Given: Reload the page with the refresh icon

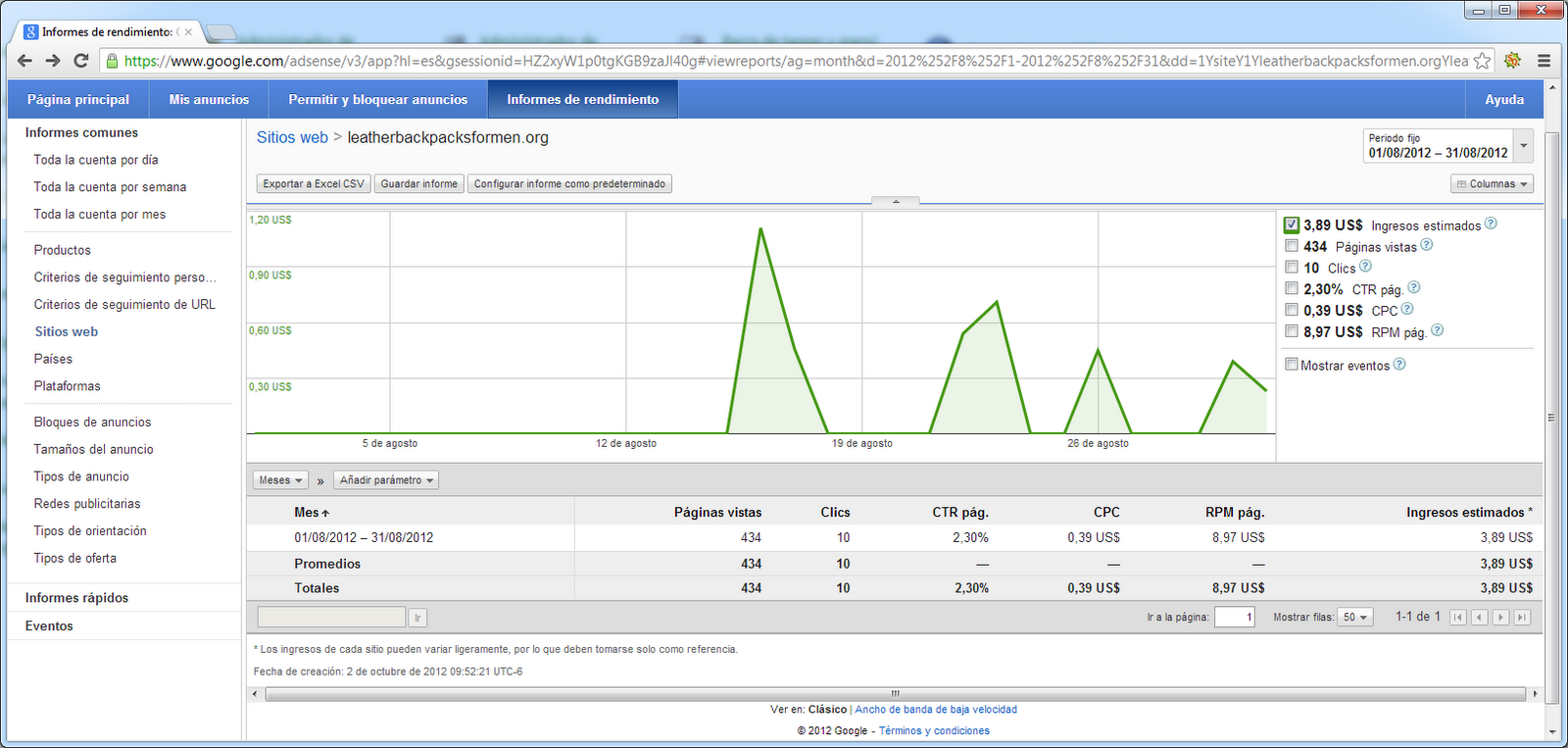Looking at the screenshot, I should coord(81,61).
